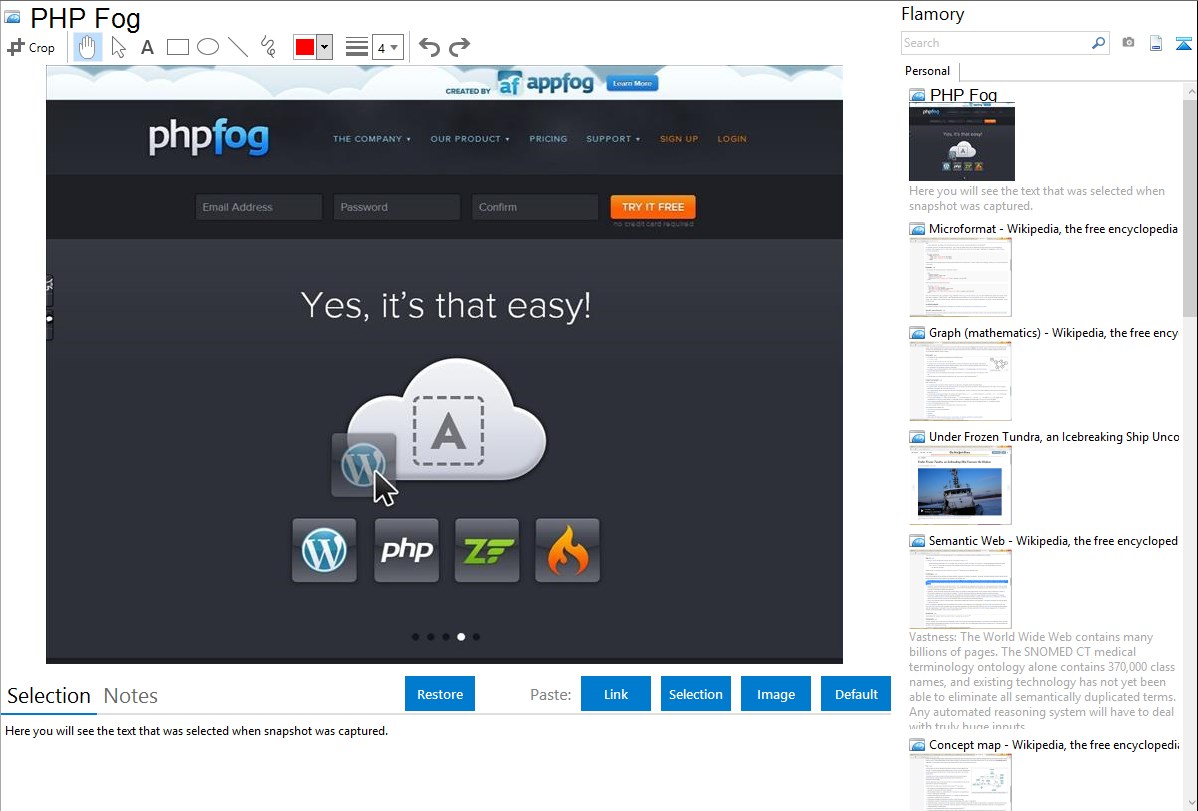The width and height of the screenshot is (1198, 811).
Task: Click the Paste Selection button
Action: point(695,694)
